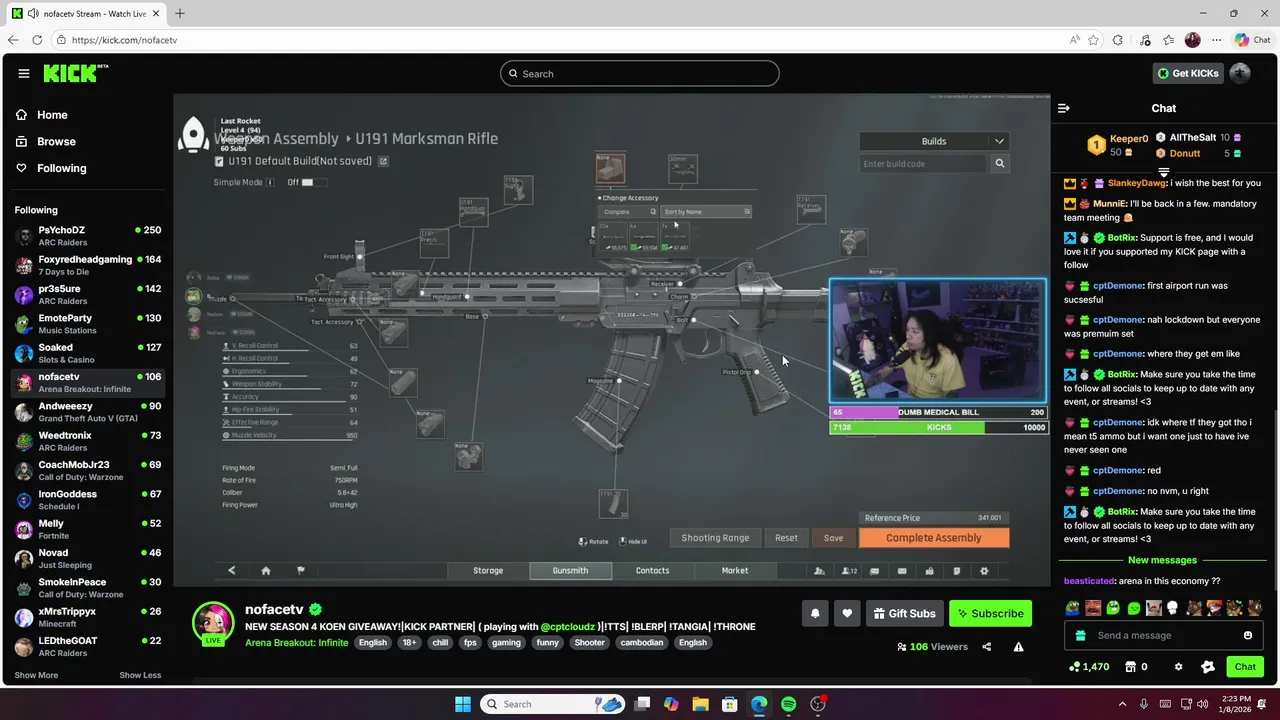This screenshot has width=1280, height=720.
Task: Click the cambodian tag
Action: pyautogui.click(x=642, y=643)
